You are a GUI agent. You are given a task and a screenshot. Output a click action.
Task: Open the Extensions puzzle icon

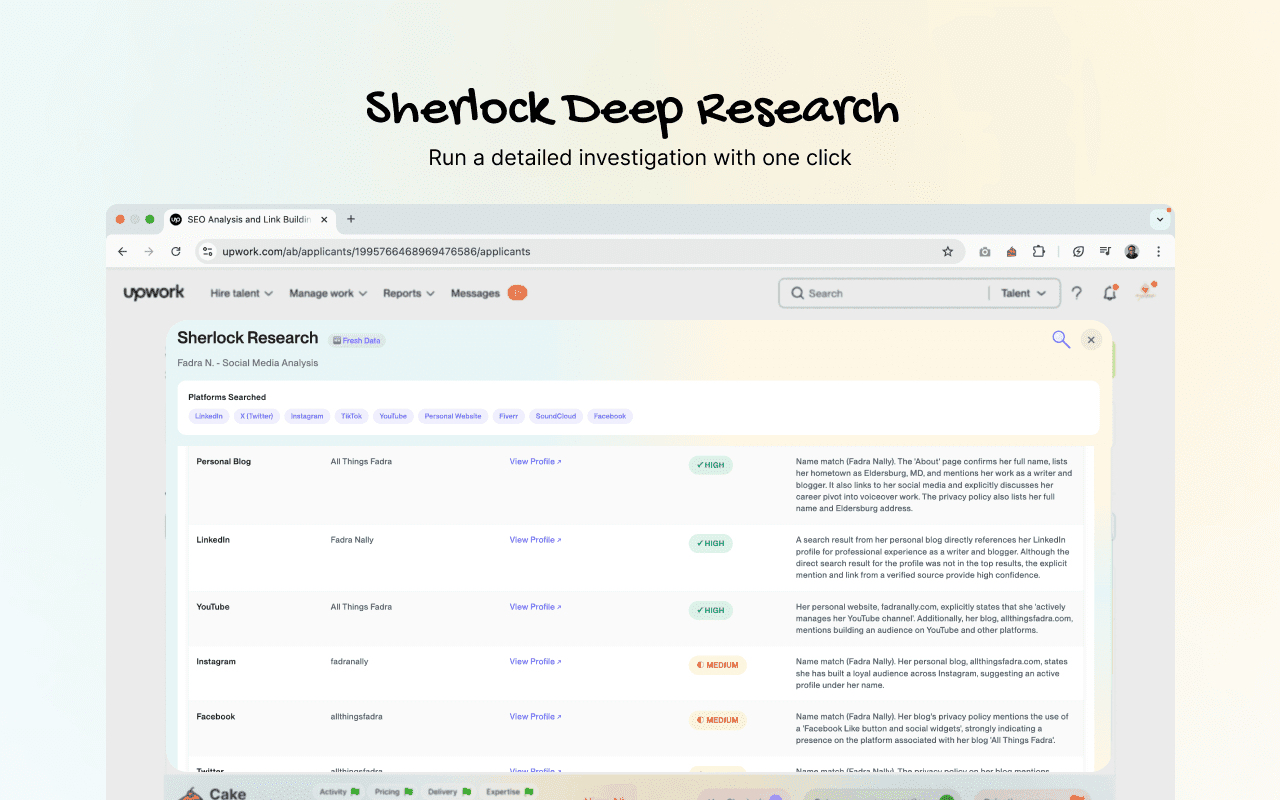point(1039,252)
